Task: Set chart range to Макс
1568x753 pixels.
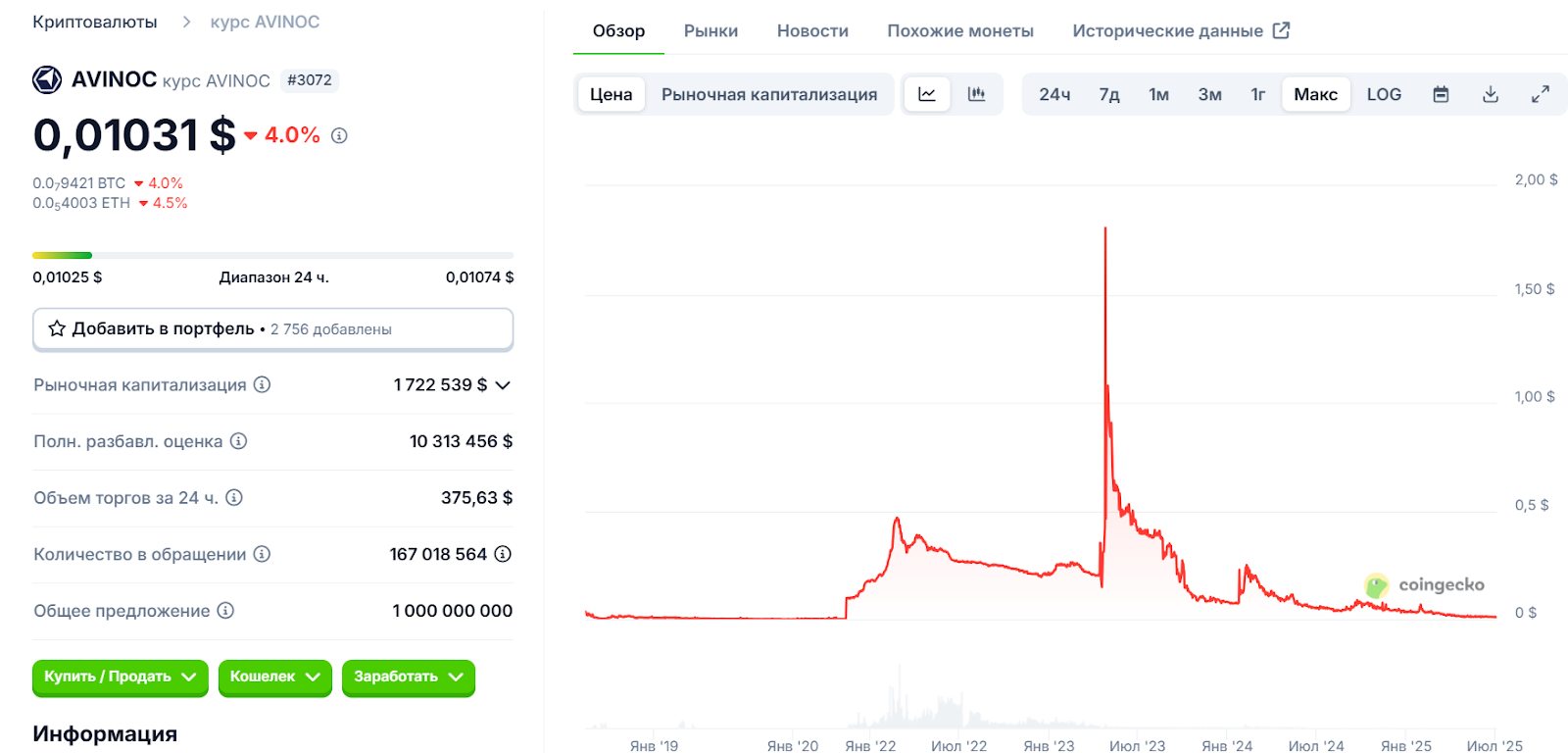Action: pyautogui.click(x=1316, y=94)
